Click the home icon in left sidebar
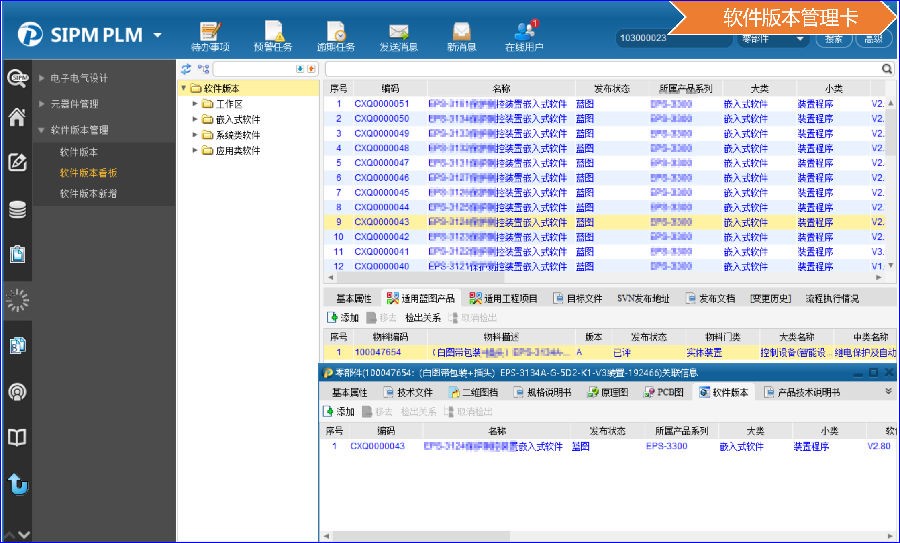 click(17, 117)
